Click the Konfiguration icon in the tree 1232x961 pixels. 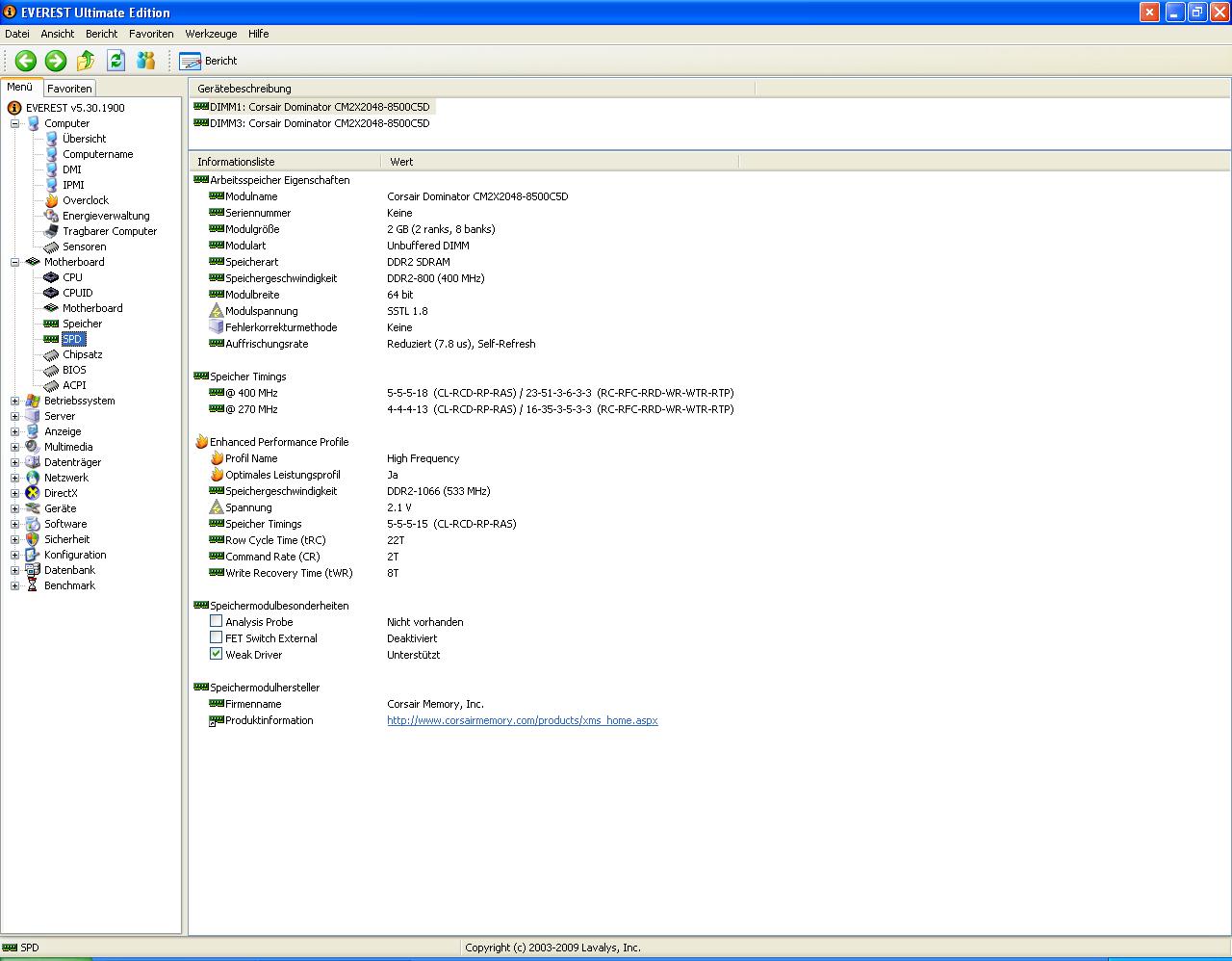pos(34,555)
